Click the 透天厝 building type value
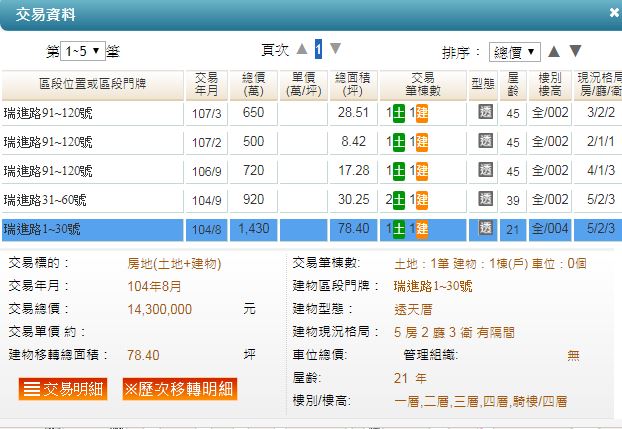The height and width of the screenshot is (429, 622). point(413,309)
